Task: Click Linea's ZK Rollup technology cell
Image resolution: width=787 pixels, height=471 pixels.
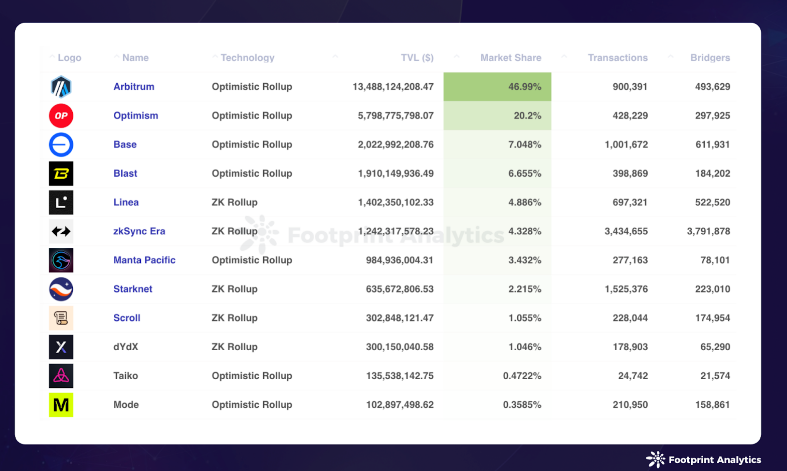Action: (234, 202)
